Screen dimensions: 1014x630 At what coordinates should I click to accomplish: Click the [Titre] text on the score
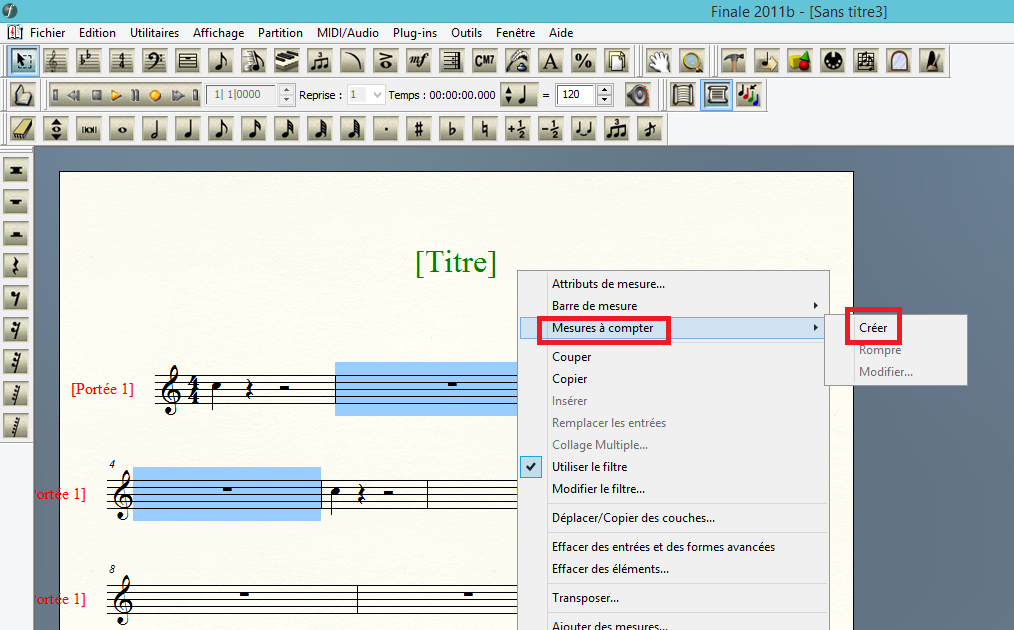tap(455, 262)
